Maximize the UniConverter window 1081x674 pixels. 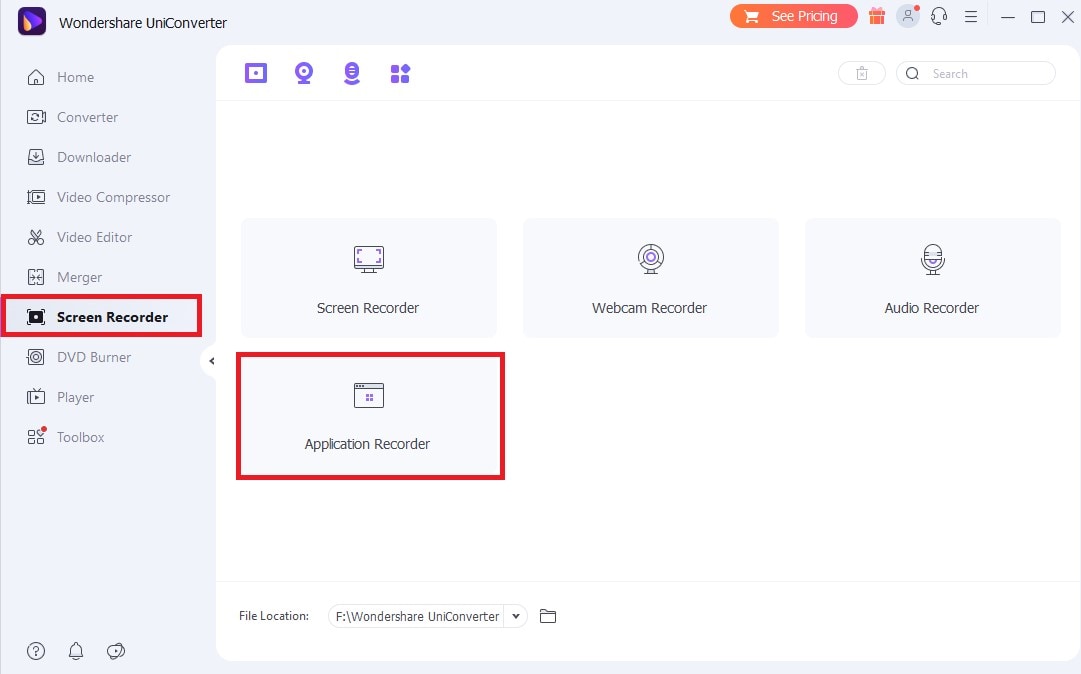point(1038,17)
